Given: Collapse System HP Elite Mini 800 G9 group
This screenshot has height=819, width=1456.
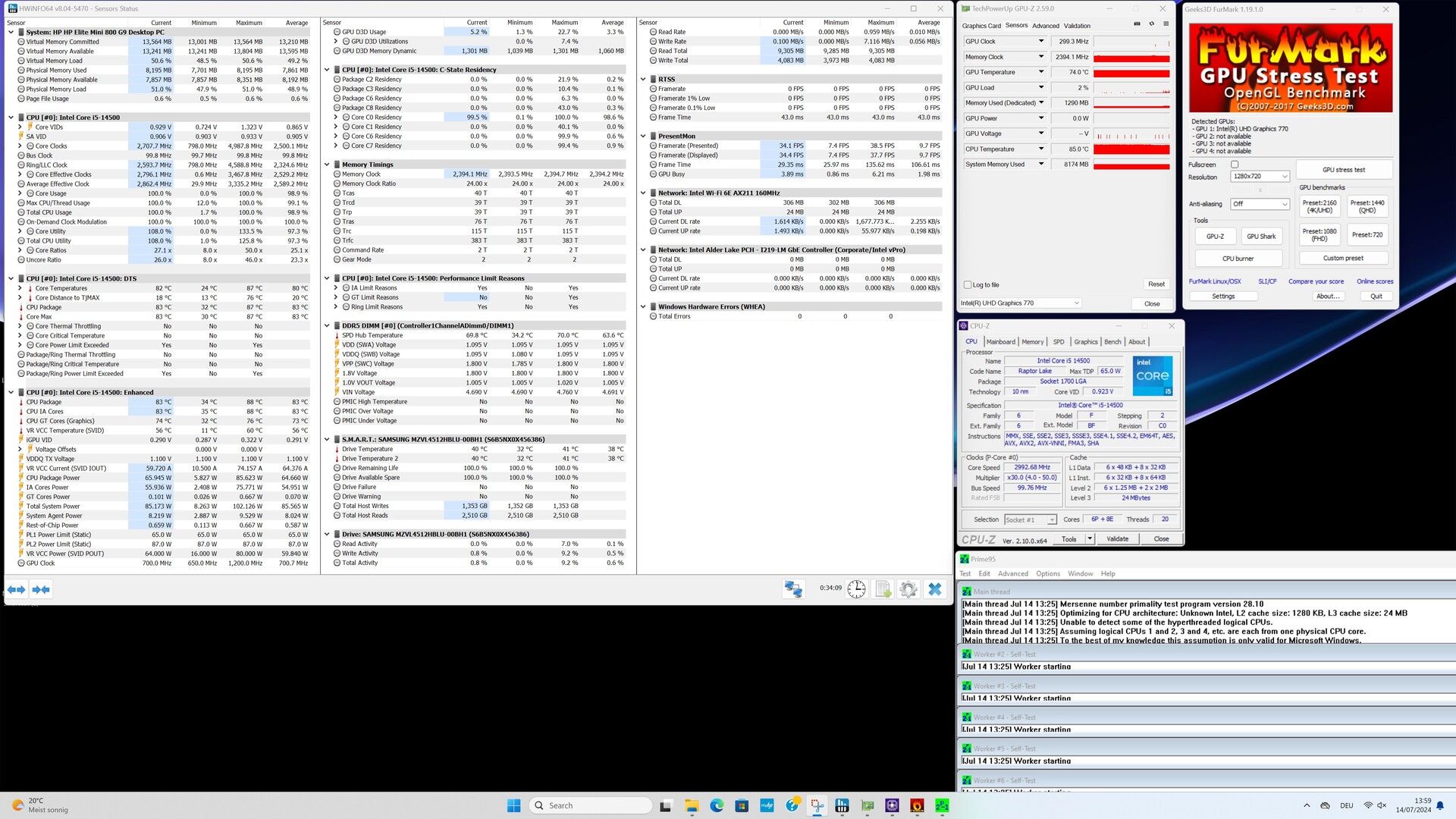Looking at the screenshot, I should click(x=11, y=33).
